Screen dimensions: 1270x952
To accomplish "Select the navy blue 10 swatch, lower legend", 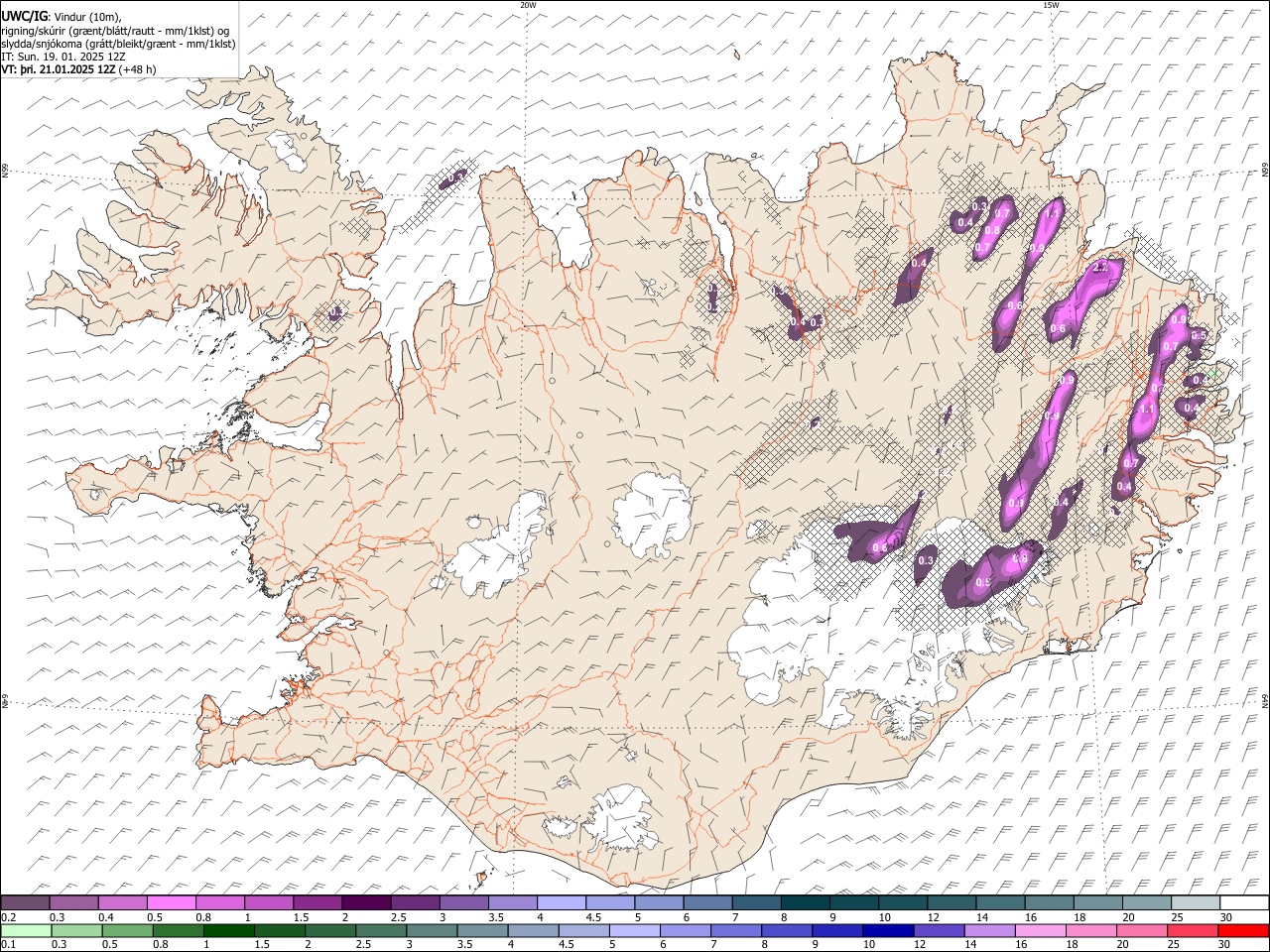I will (888, 931).
